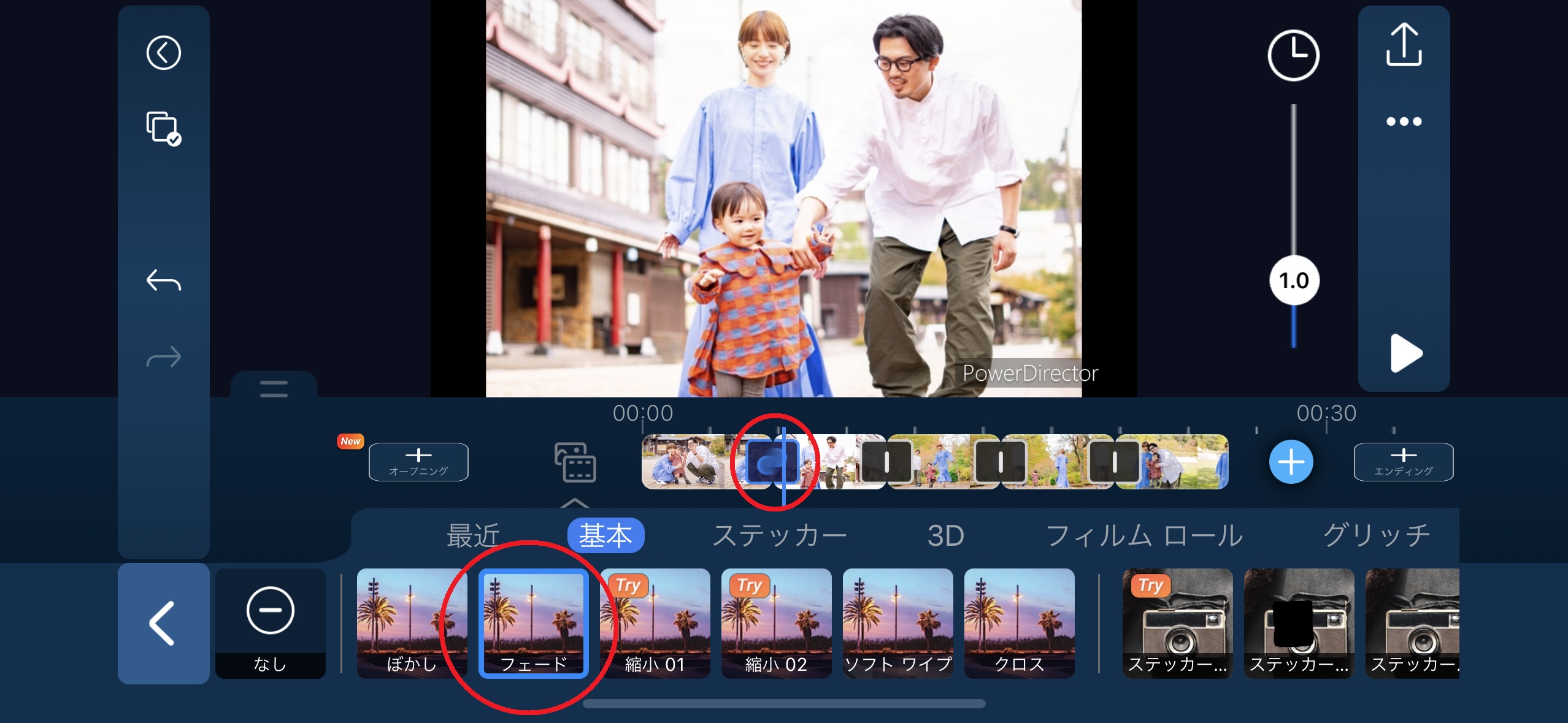Image resolution: width=1568 pixels, height=723 pixels.
Task: Click the undo arrow
Action: 163,281
